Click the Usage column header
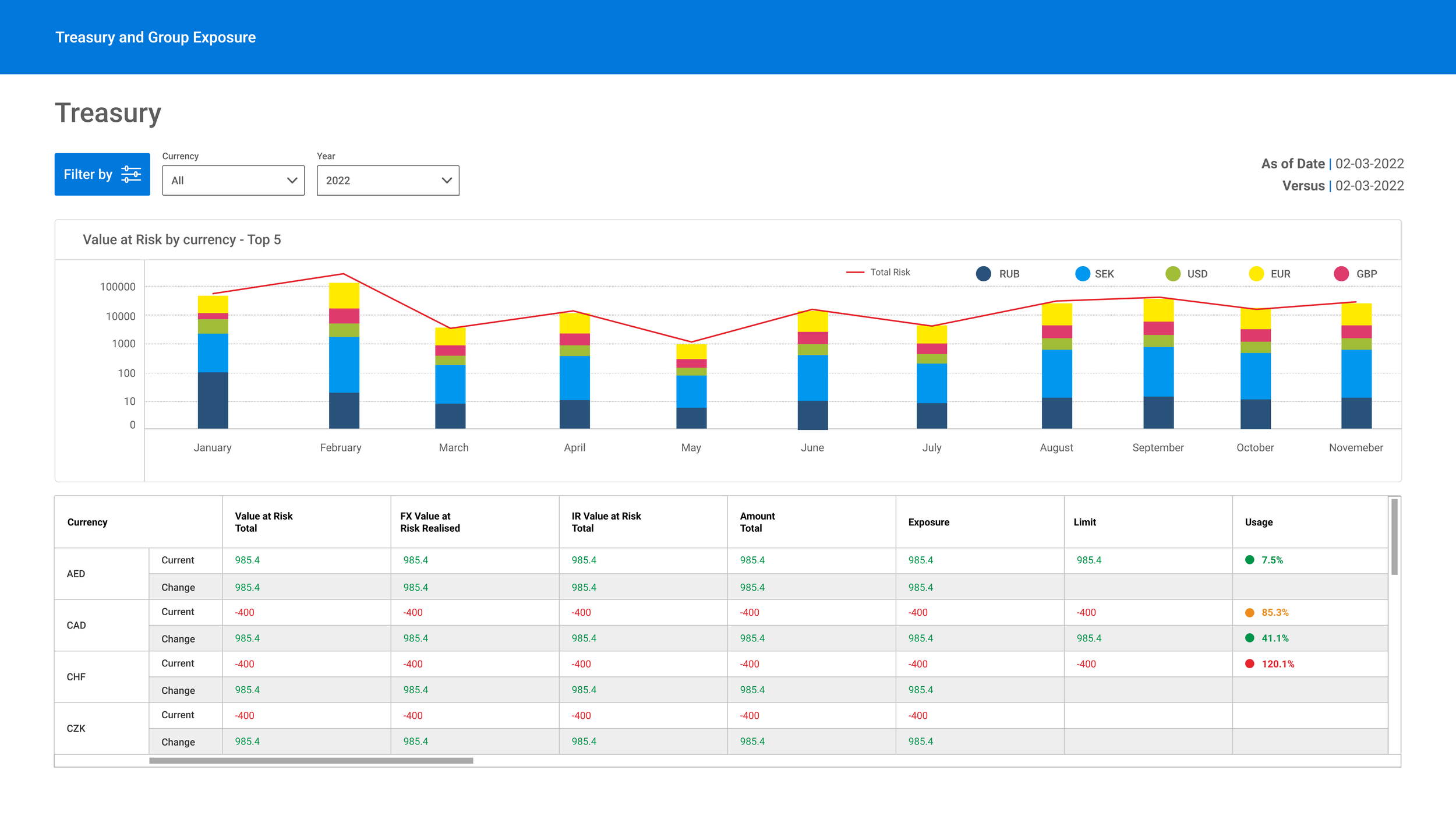This screenshot has height=819, width=1456. (1258, 522)
